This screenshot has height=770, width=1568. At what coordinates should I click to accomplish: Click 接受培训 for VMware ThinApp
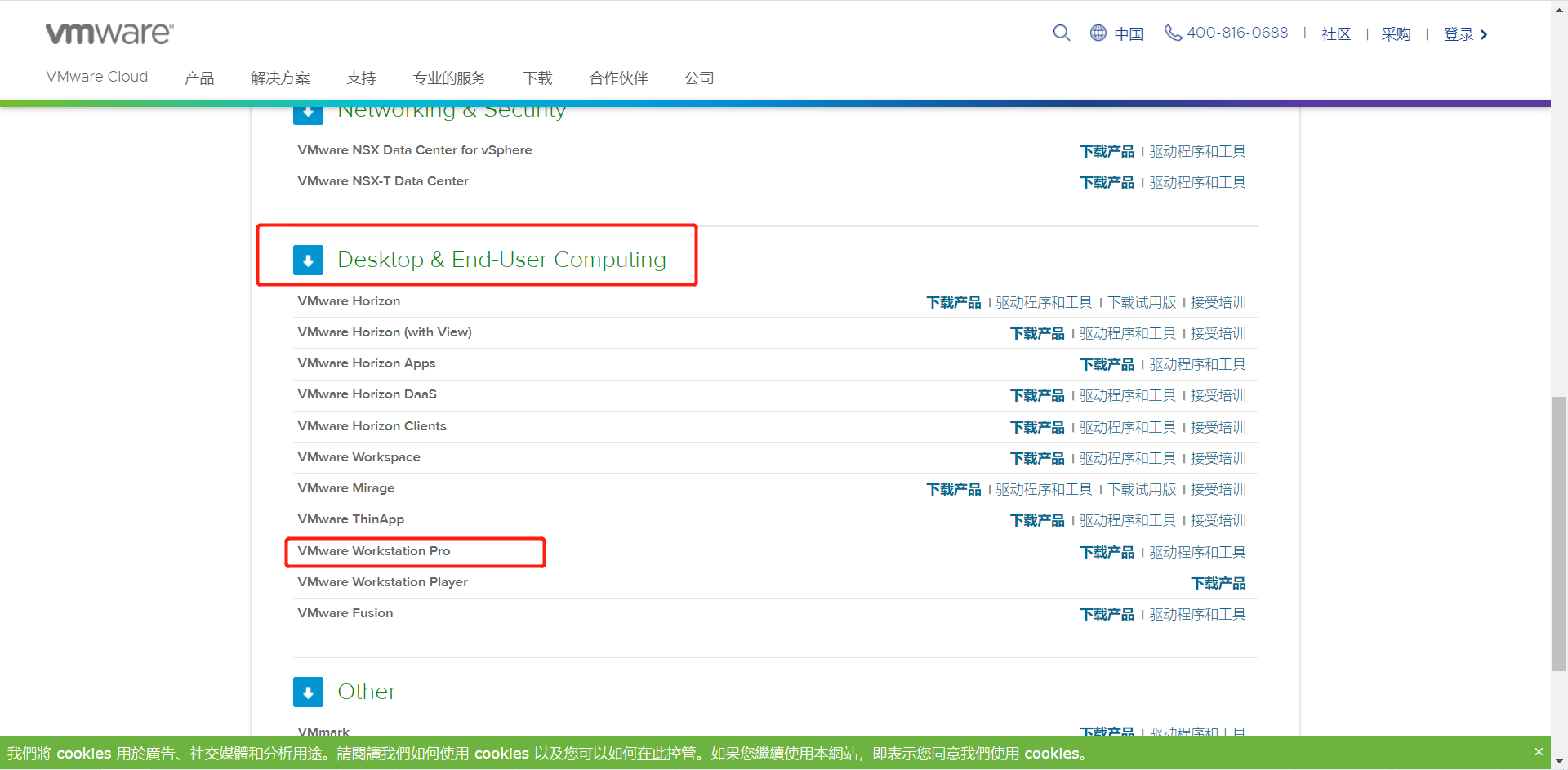1218,520
